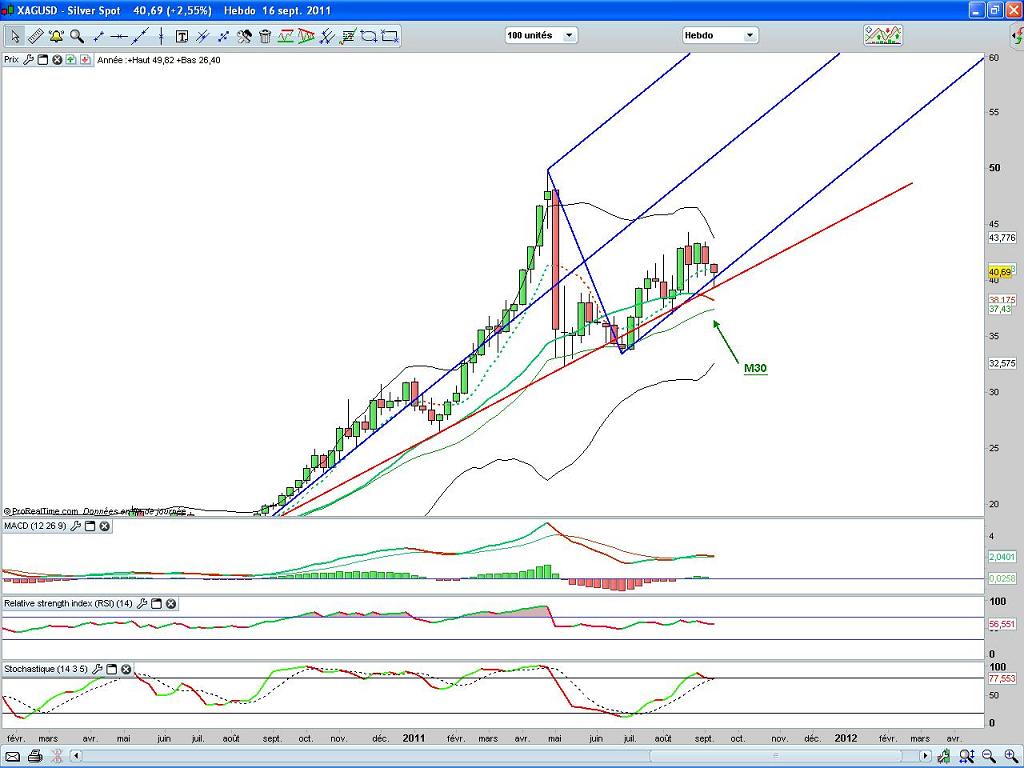Open RSI settings with wrench icon
This screenshot has width=1024, height=768.
[x=142, y=604]
